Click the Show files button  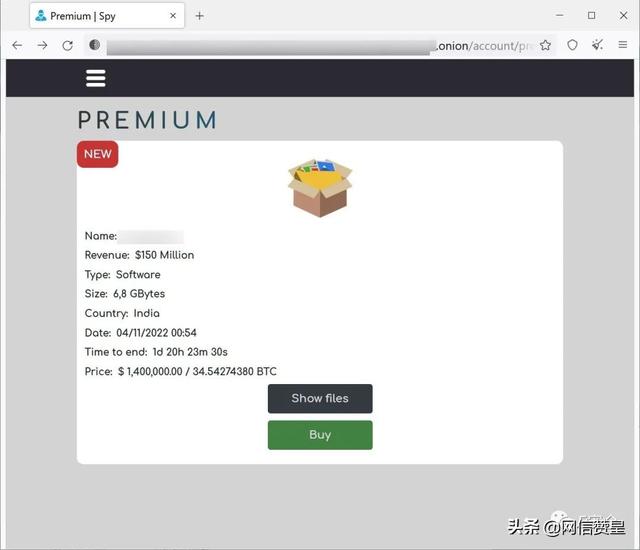(x=320, y=398)
